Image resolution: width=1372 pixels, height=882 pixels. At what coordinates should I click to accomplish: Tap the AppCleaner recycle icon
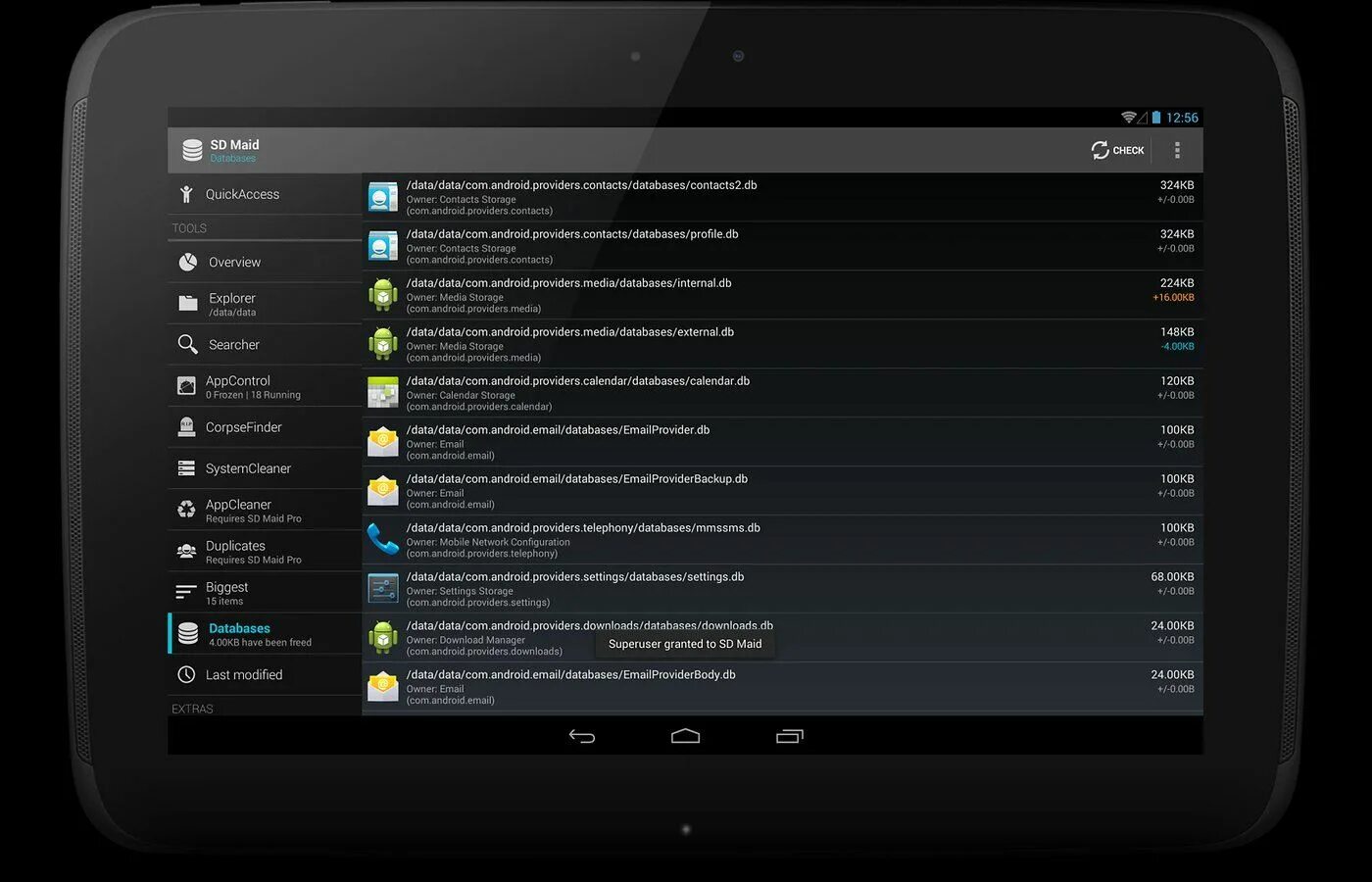coord(186,510)
